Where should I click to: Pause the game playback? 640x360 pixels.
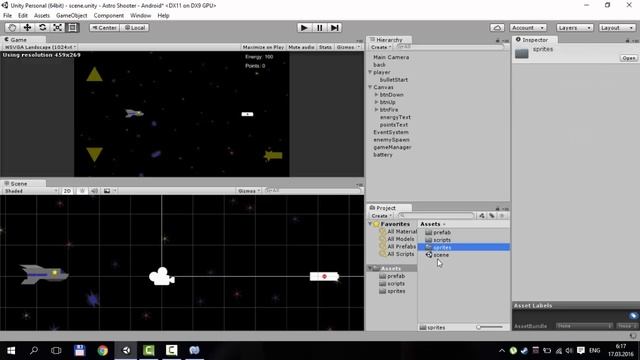[x=319, y=28]
